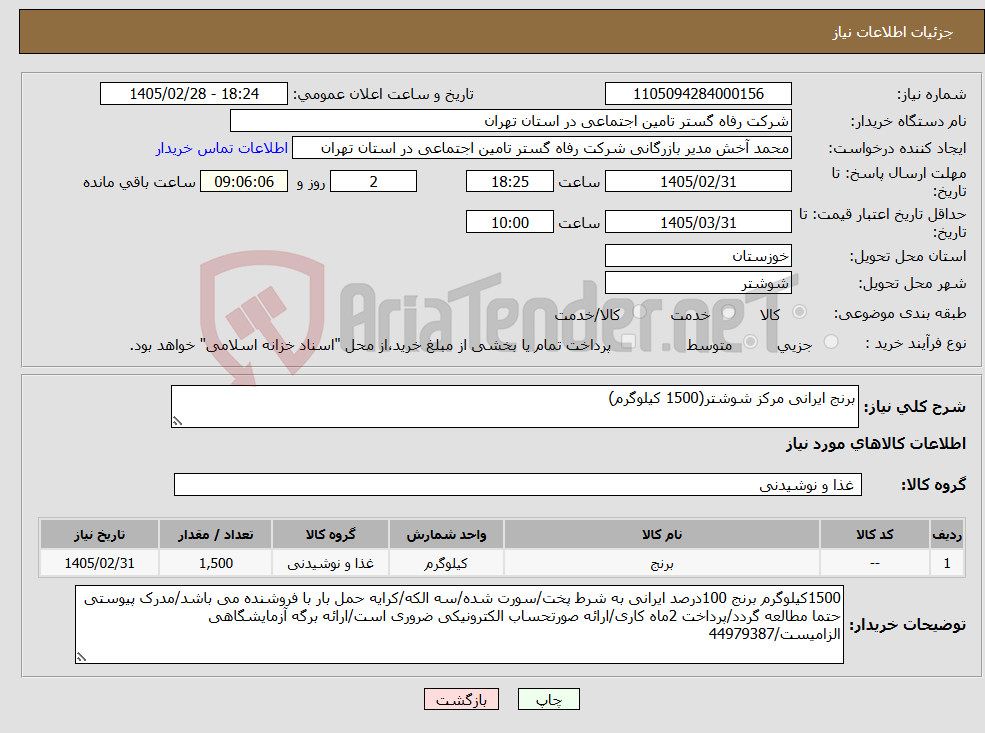
Task: Click price validity time 10:00 field
Action: 509,222
